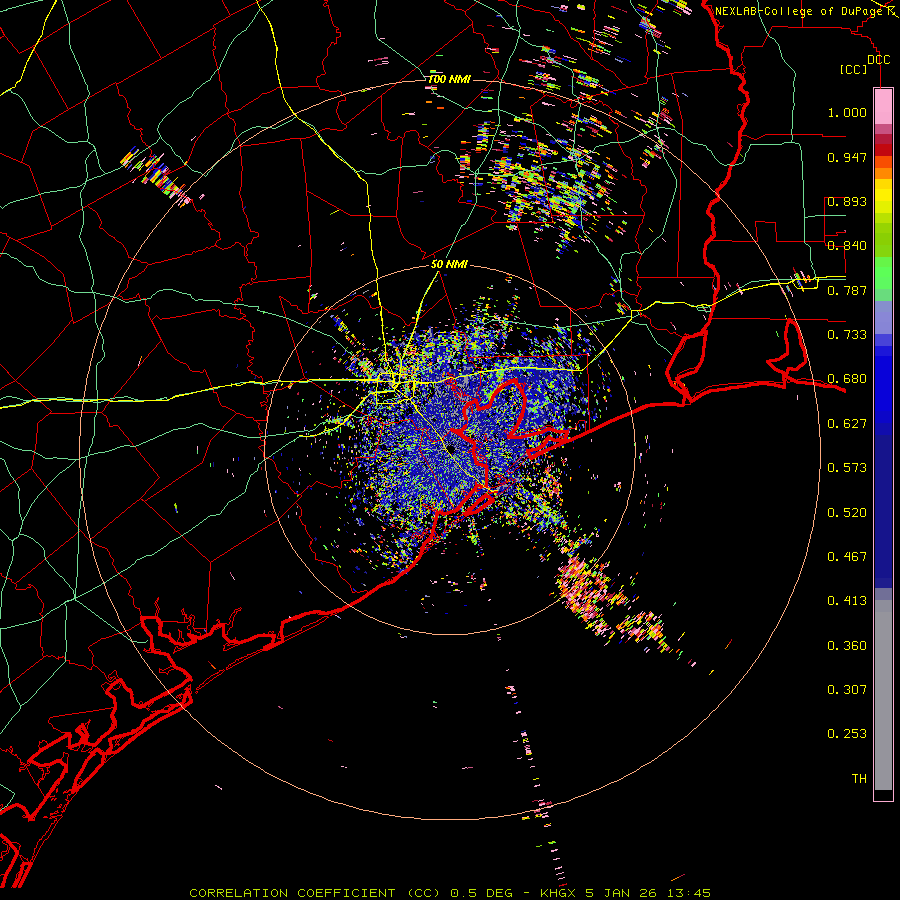Screen dimensions: 900x900
Task: Select the 0.520 color scale value
Action: click(847, 513)
